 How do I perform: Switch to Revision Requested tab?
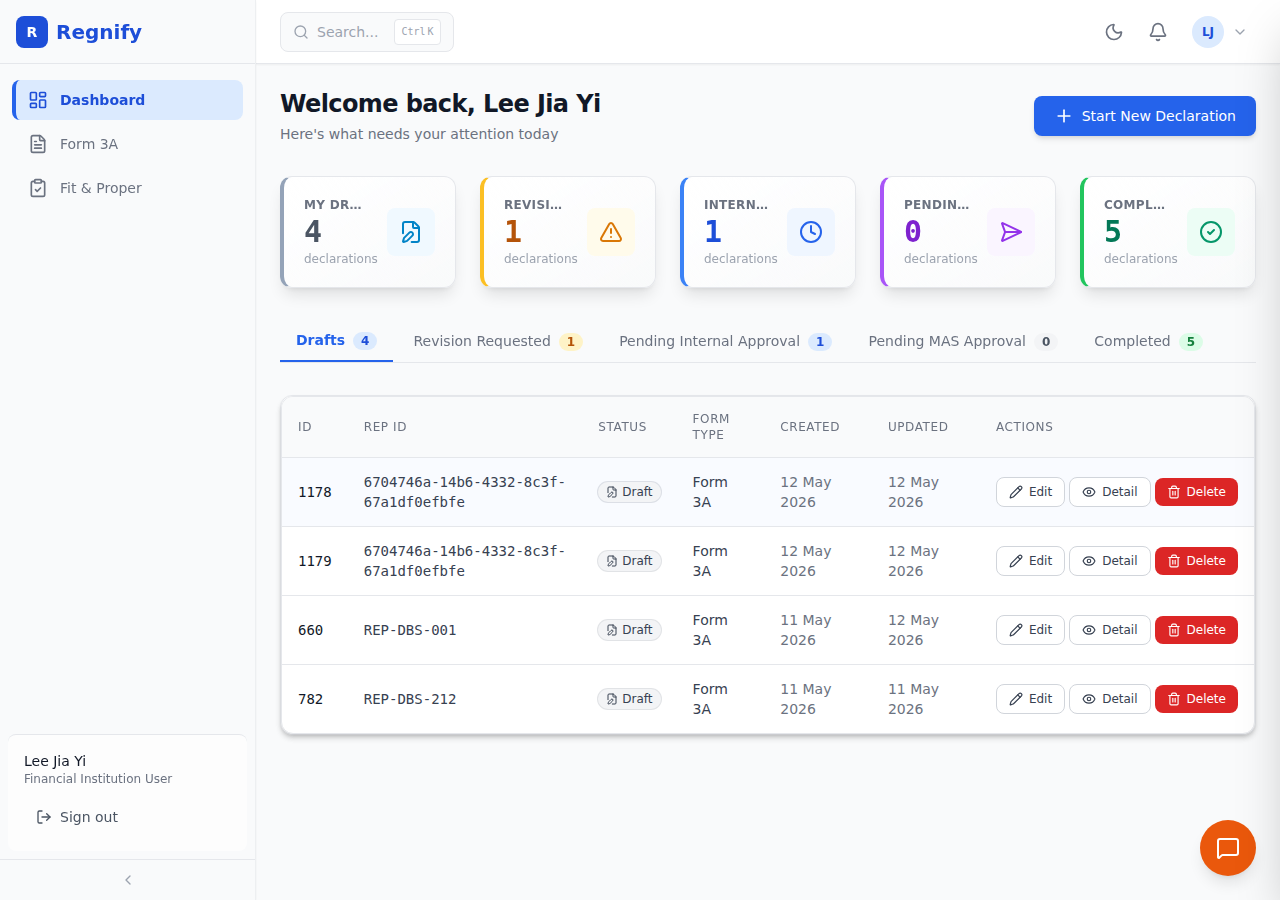(x=497, y=341)
